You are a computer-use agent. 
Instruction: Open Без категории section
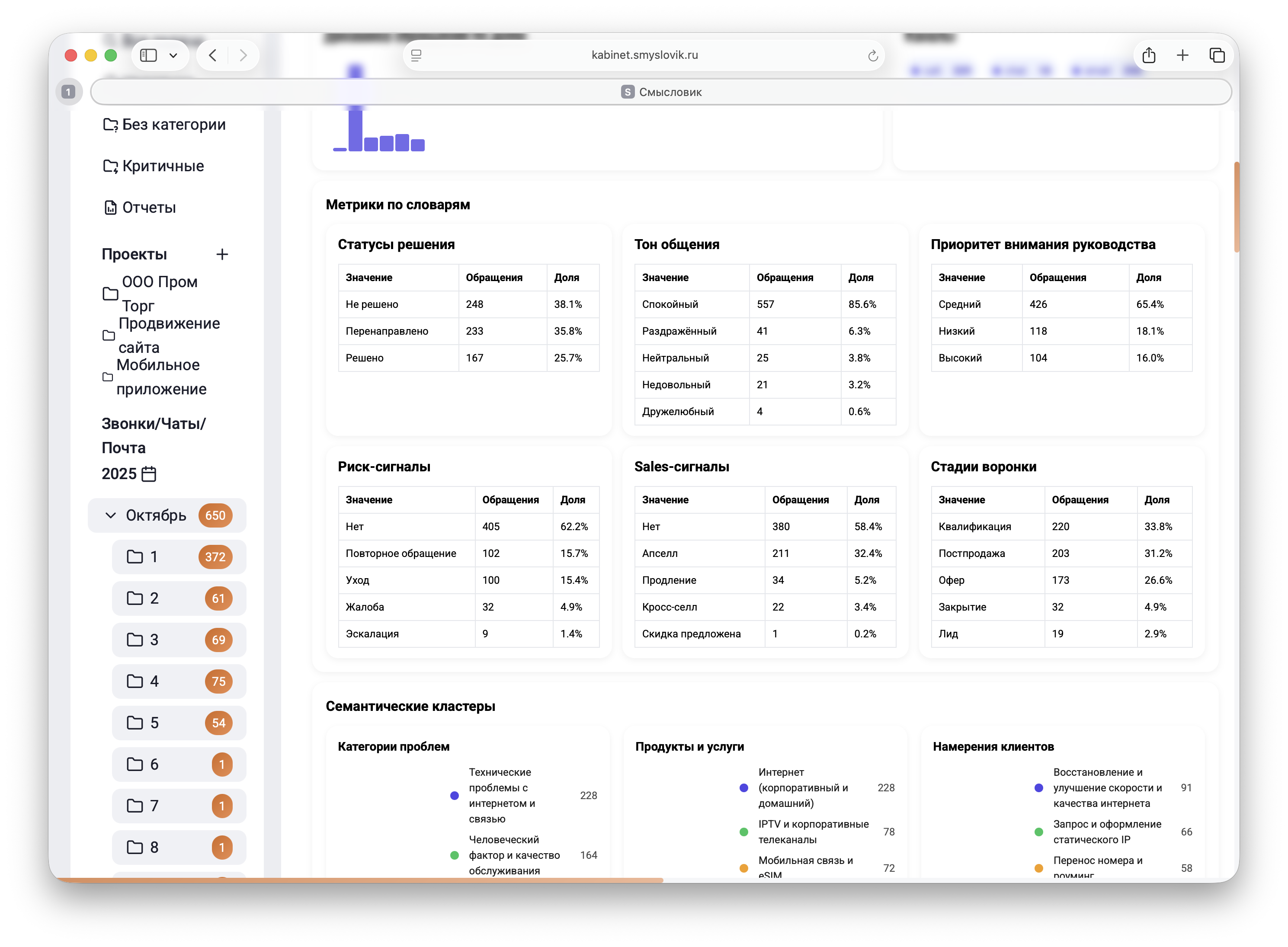pos(173,125)
